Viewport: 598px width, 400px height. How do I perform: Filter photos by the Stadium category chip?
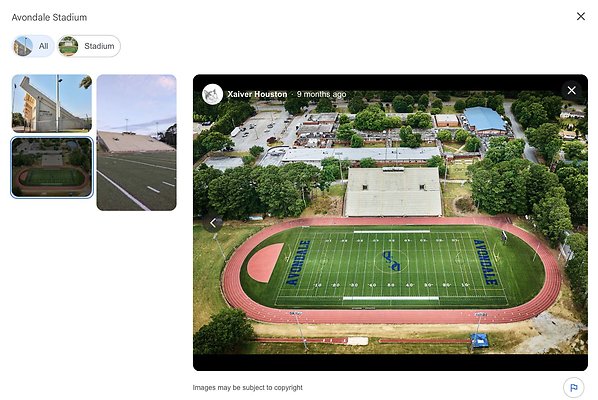[x=89, y=46]
